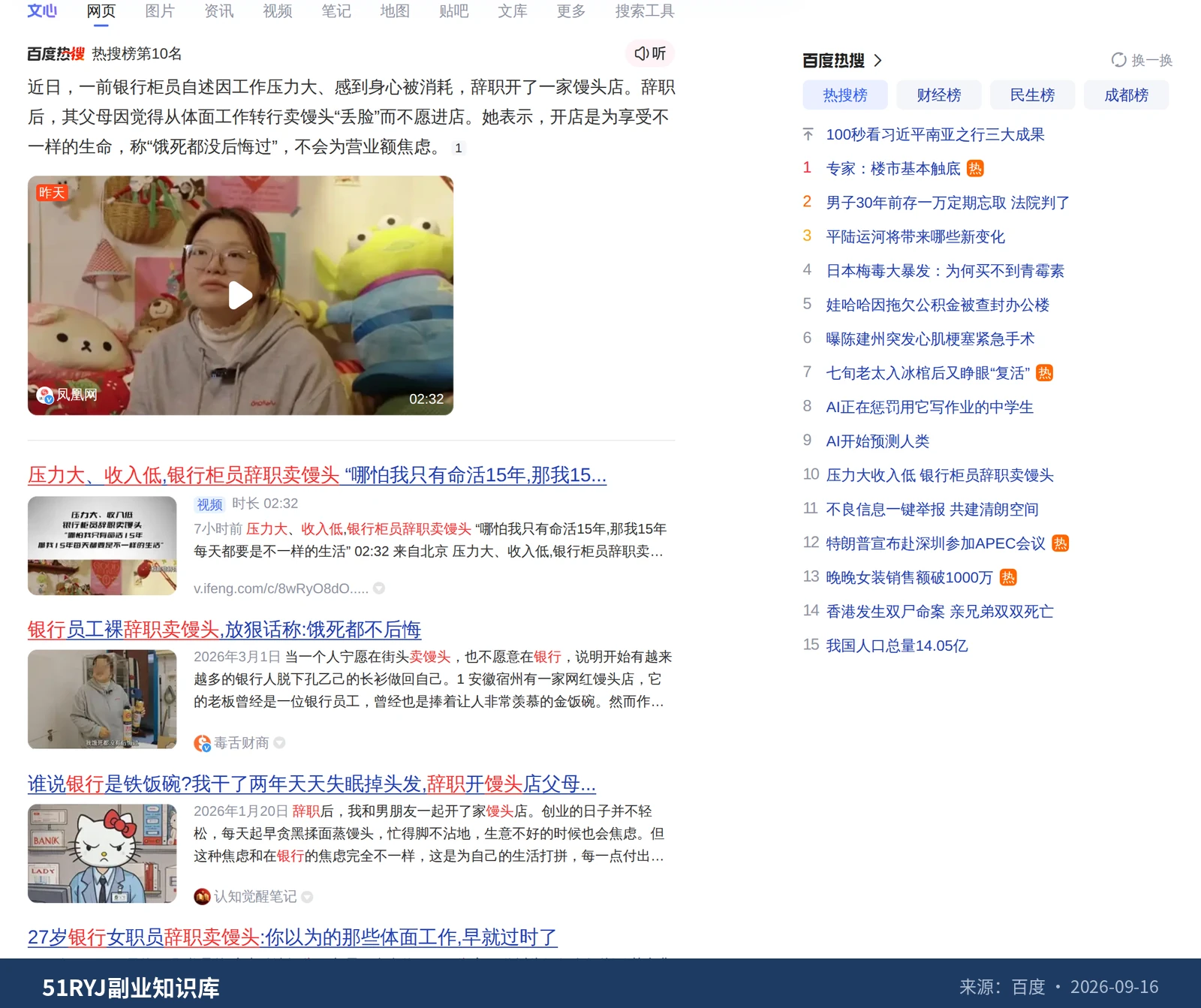Click the 热 badge beside 晚晚女装 item
This screenshot has width=1201, height=1008.
pos(1008,577)
